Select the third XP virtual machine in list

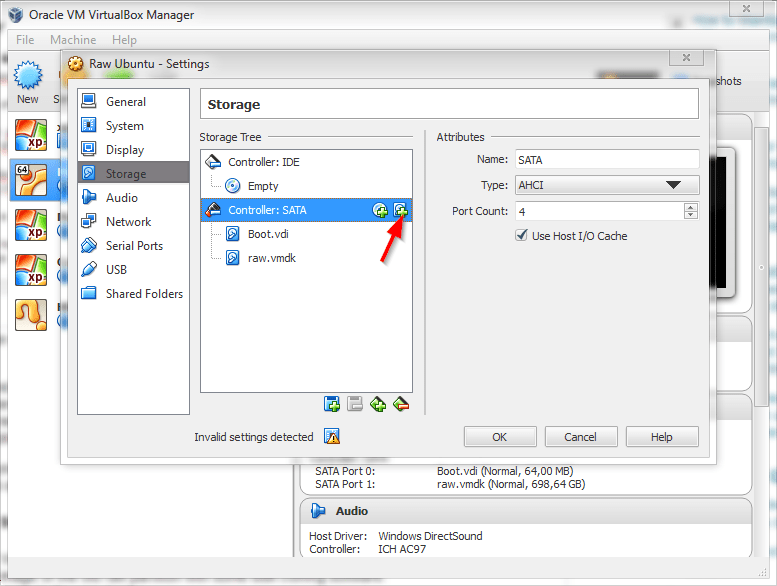31,225
